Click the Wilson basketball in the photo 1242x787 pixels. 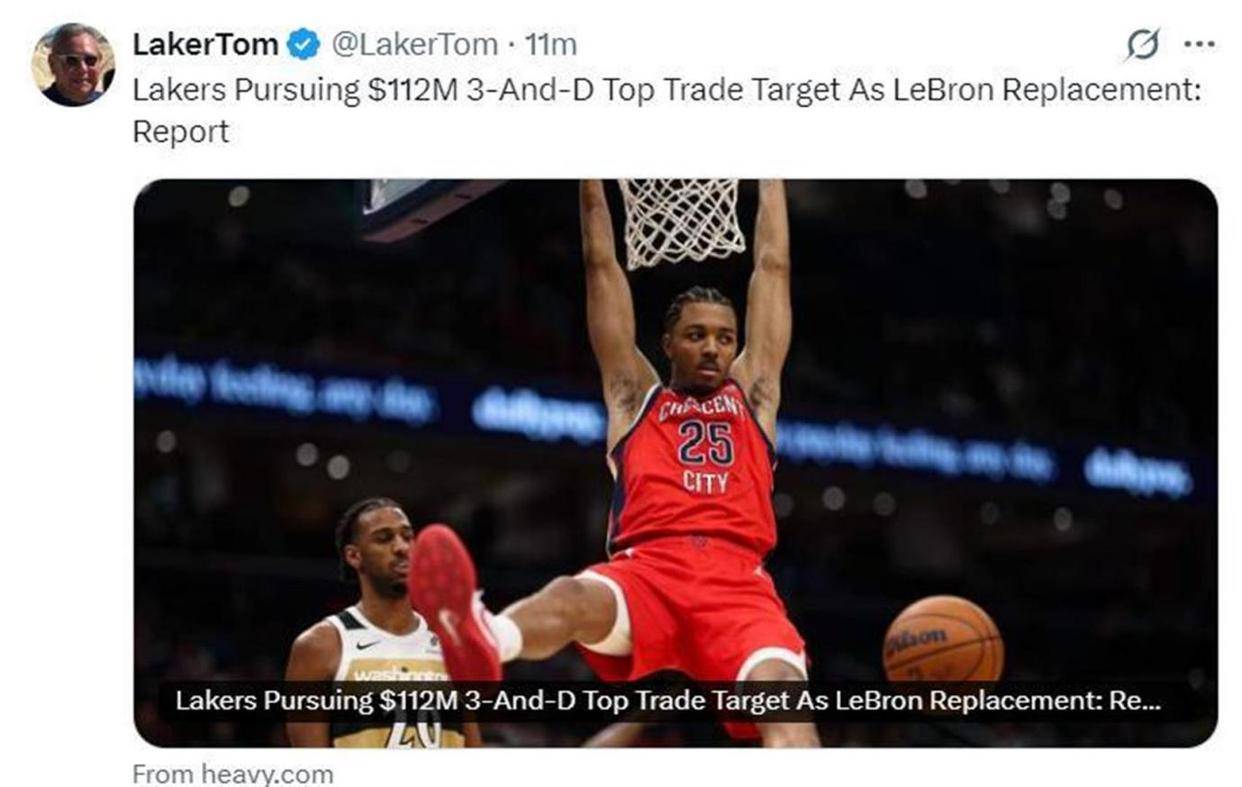pyautogui.click(x=942, y=640)
